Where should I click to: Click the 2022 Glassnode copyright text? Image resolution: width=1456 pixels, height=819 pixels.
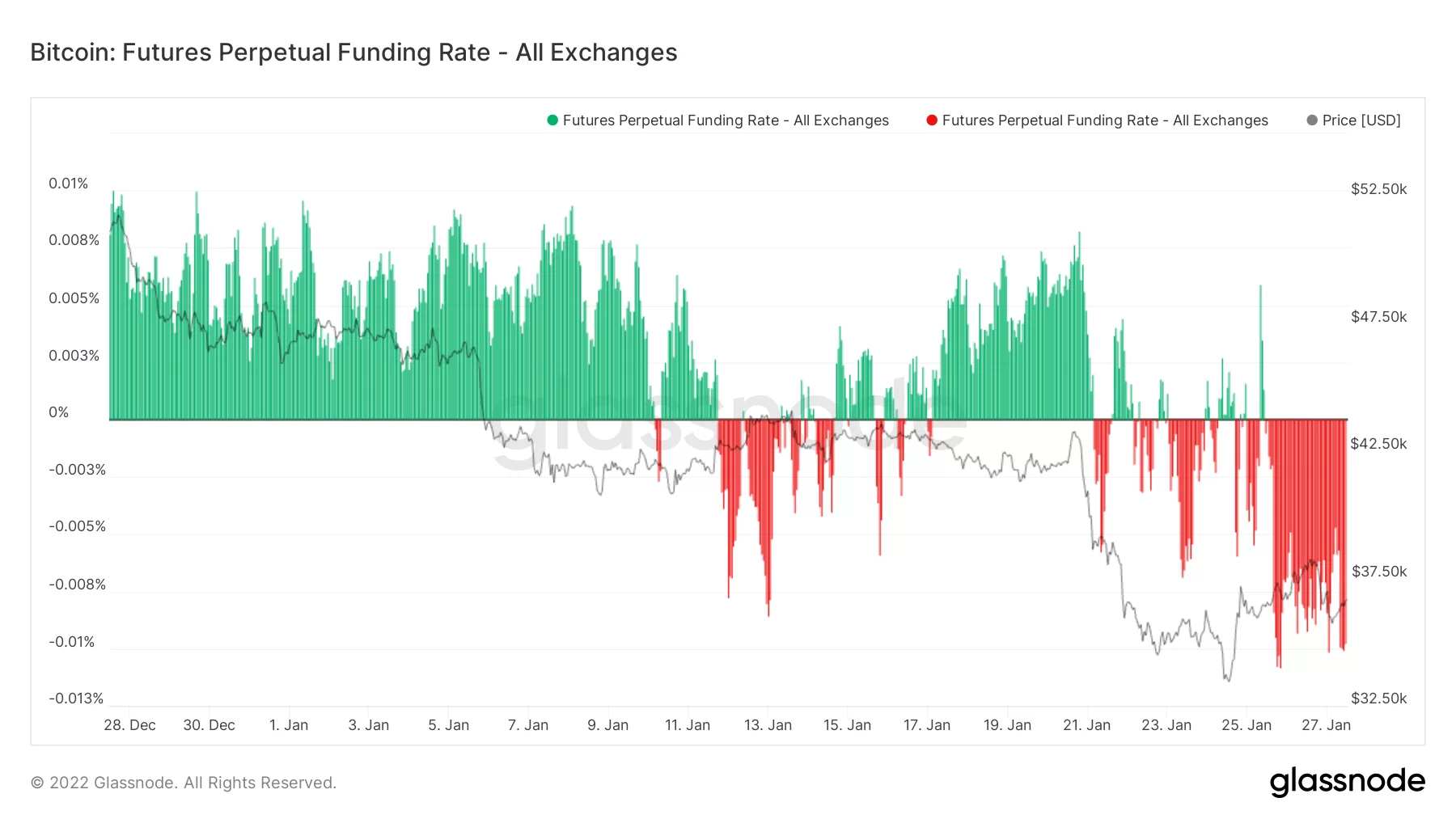(x=184, y=783)
